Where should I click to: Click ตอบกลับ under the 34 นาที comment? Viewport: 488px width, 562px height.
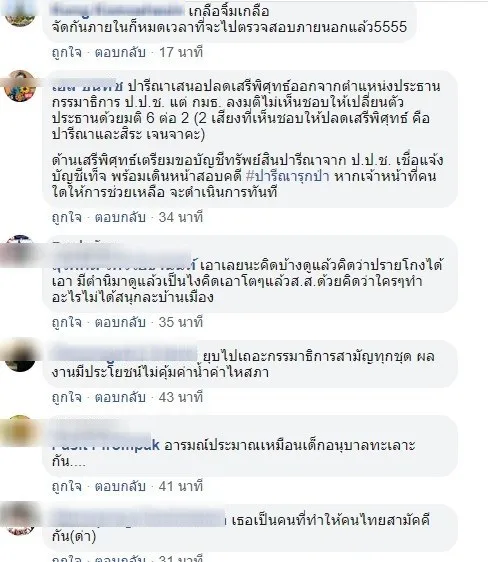tap(120, 217)
